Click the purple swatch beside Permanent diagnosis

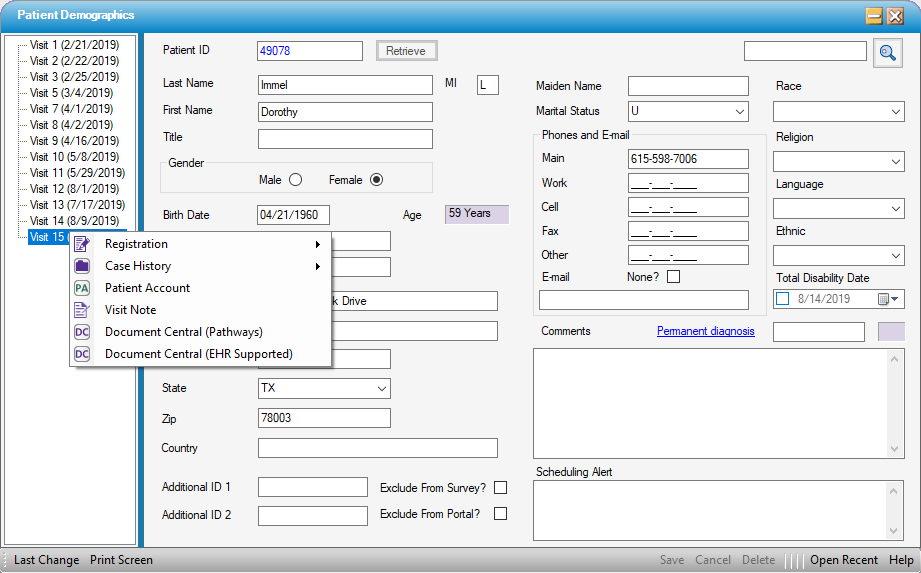(x=890, y=332)
